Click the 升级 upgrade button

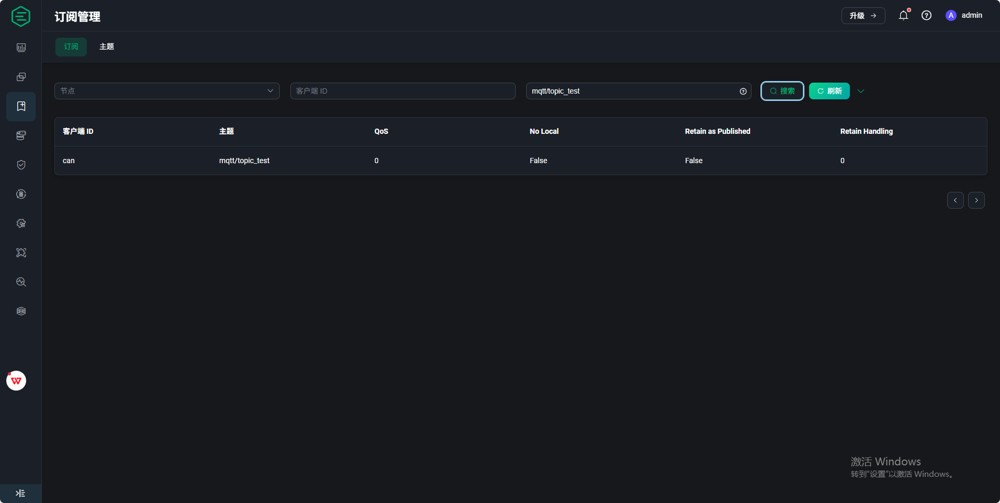(x=863, y=15)
